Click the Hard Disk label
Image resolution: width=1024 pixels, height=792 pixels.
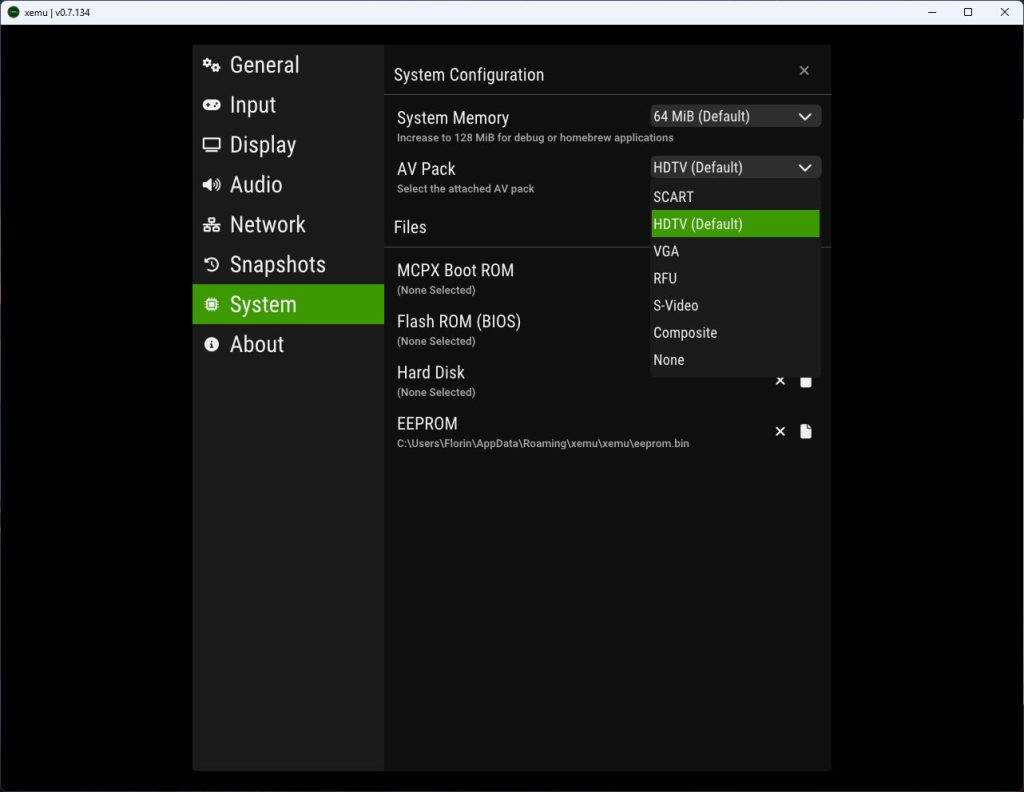coord(430,372)
